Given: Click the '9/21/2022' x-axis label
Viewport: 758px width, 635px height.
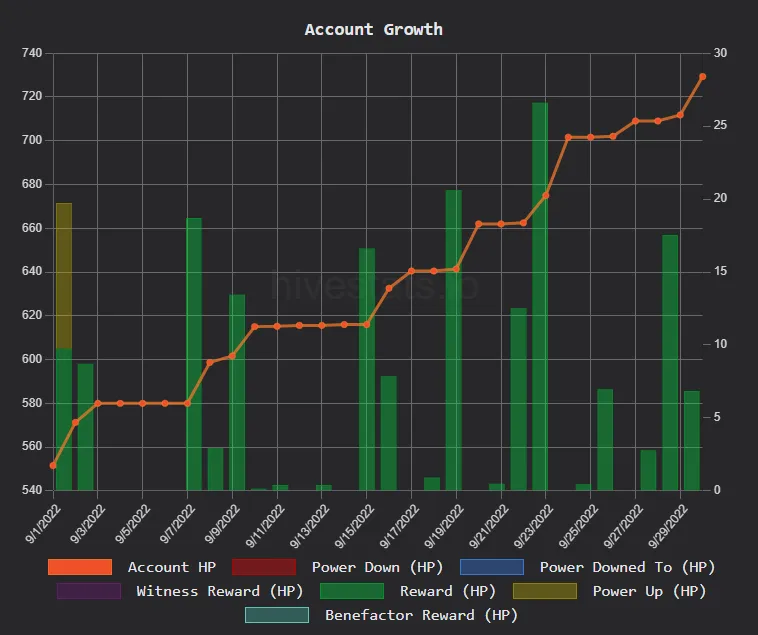Looking at the screenshot, I should click(x=489, y=525).
